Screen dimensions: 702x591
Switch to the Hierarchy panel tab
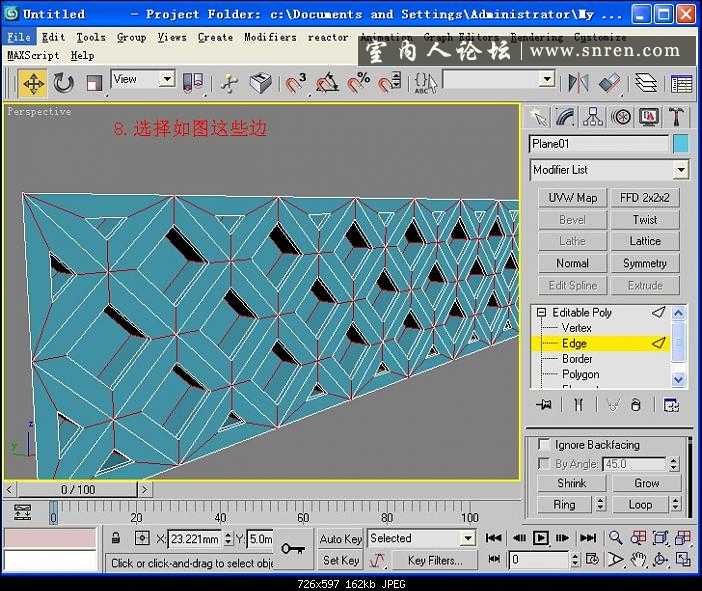coord(593,117)
